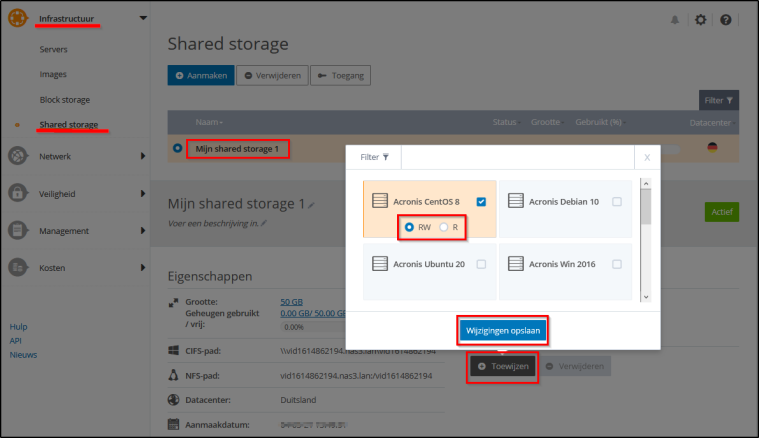Uncheck the Acronis CentOS 8 checkbox
Viewport: 759px width, 438px height.
click(x=481, y=201)
